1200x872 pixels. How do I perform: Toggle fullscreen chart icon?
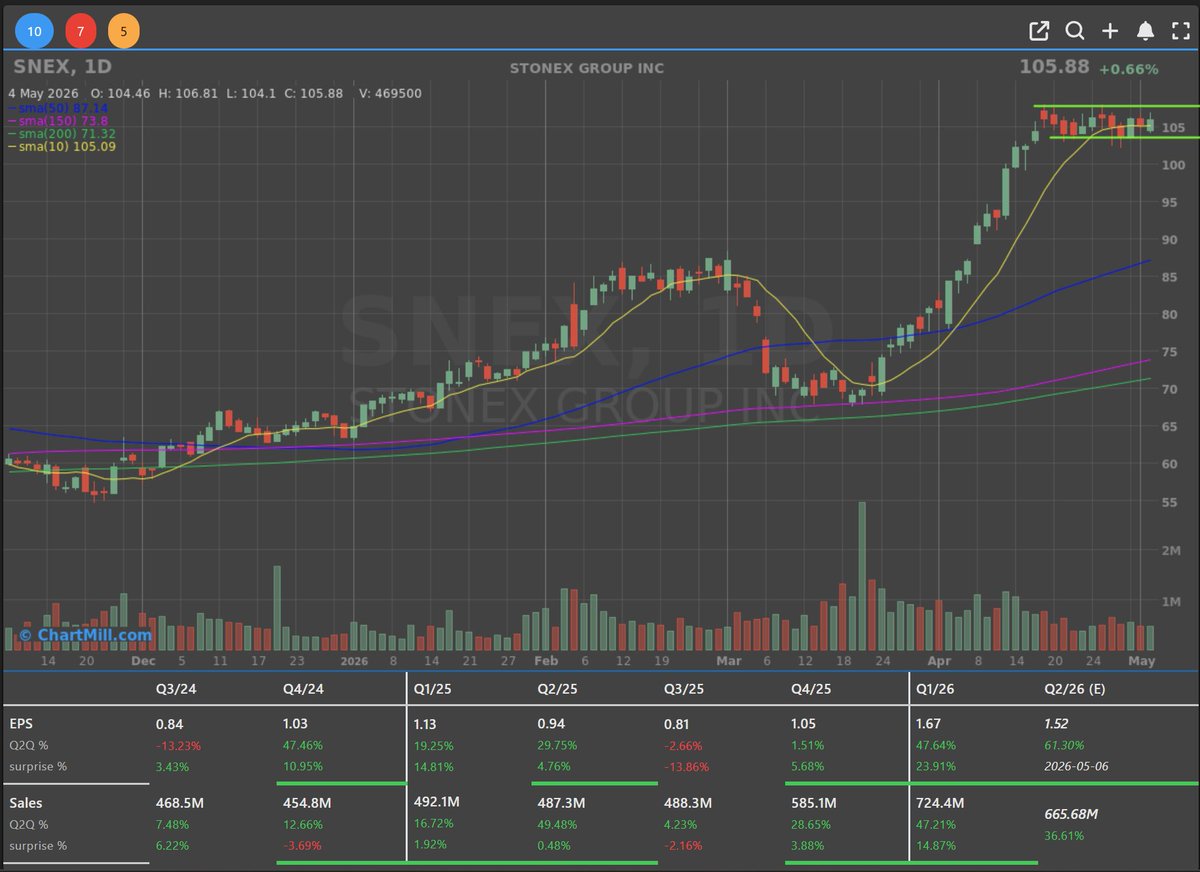[1180, 31]
